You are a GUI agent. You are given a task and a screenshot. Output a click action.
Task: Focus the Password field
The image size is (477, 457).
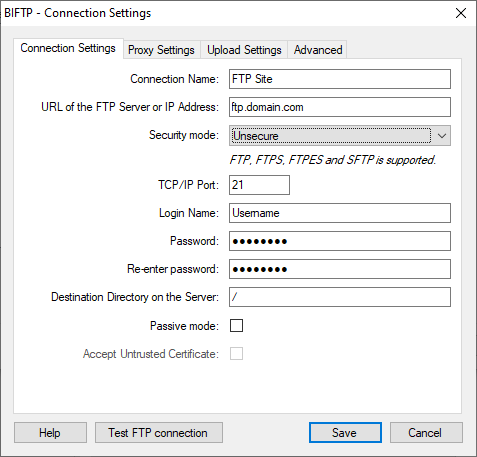point(340,241)
